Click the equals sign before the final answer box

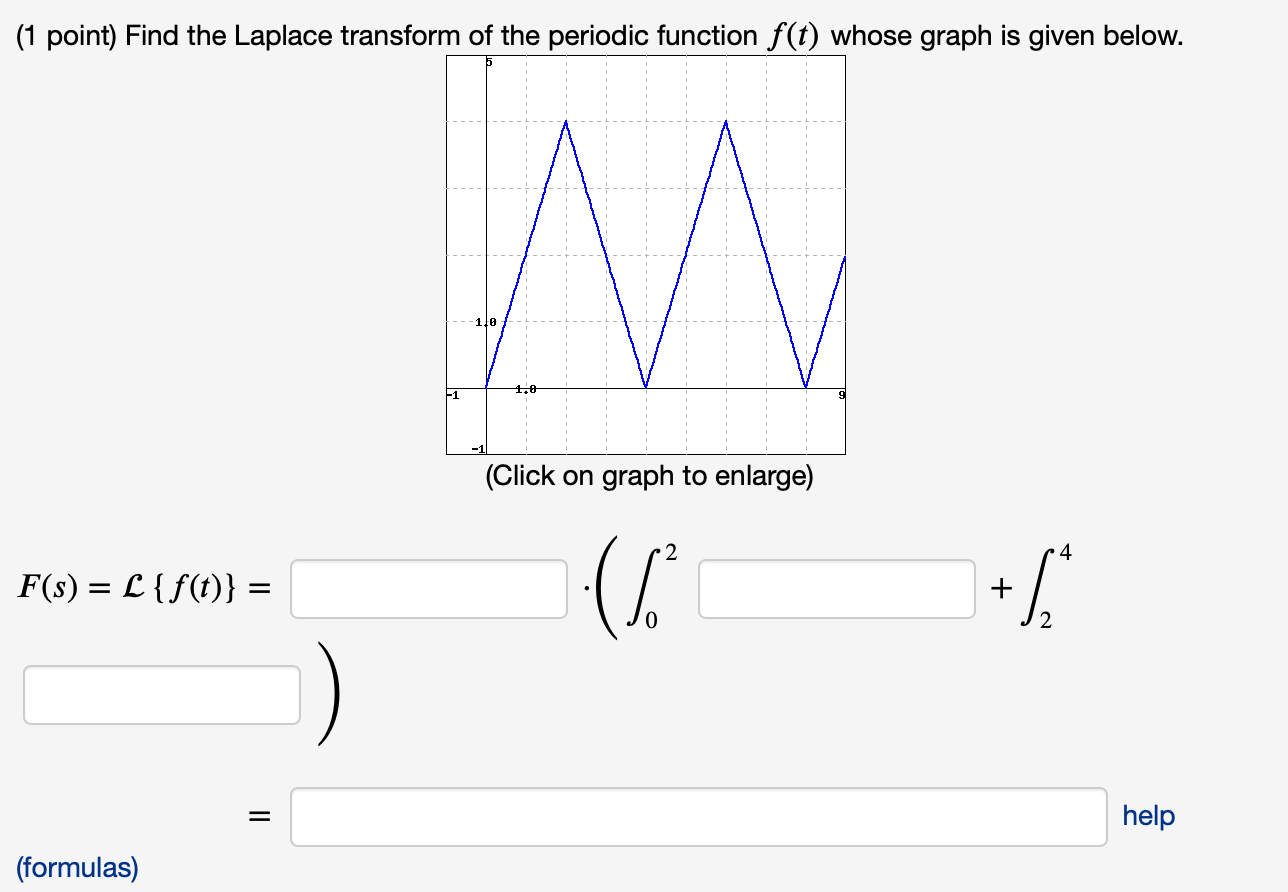pyautogui.click(x=259, y=816)
